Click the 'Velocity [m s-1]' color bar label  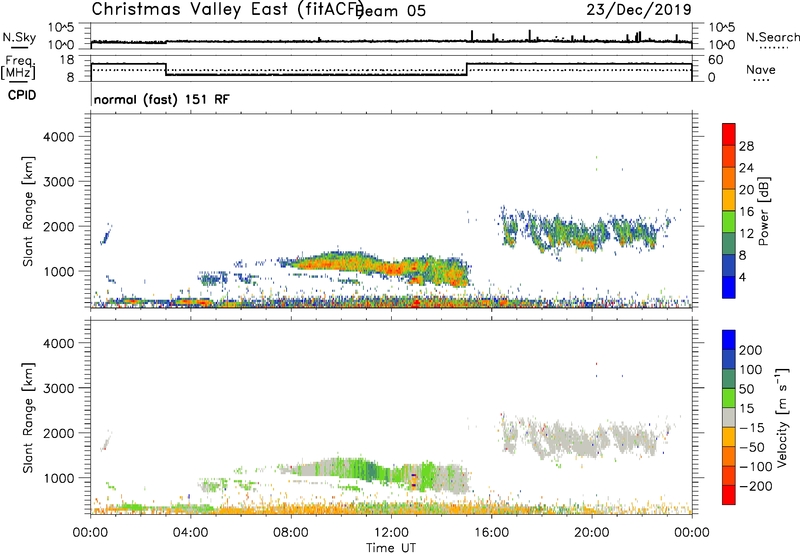pyautogui.click(x=782, y=417)
